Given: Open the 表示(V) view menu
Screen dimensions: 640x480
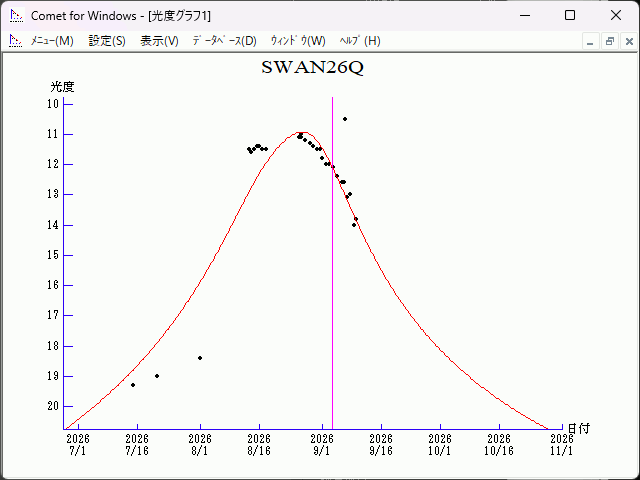Looking at the screenshot, I should 159,41.
